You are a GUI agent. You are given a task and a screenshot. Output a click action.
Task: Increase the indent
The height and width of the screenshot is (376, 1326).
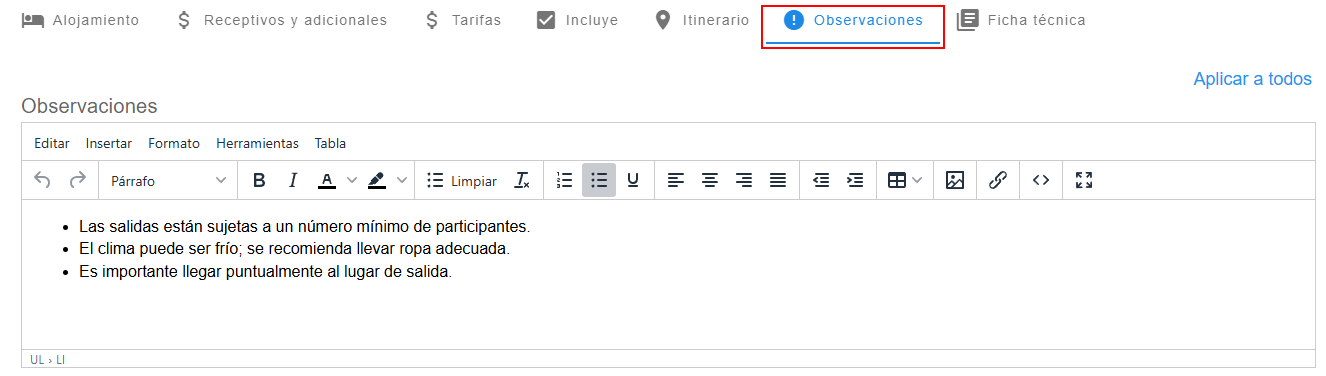click(855, 180)
